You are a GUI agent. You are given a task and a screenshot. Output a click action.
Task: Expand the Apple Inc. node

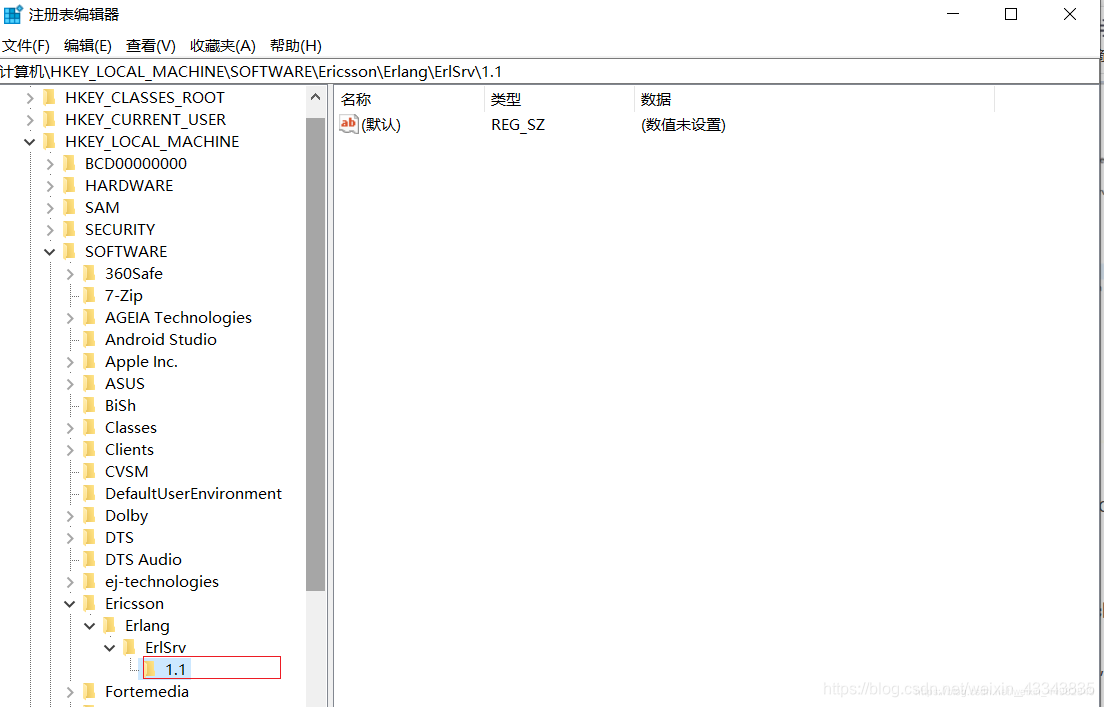(70, 362)
